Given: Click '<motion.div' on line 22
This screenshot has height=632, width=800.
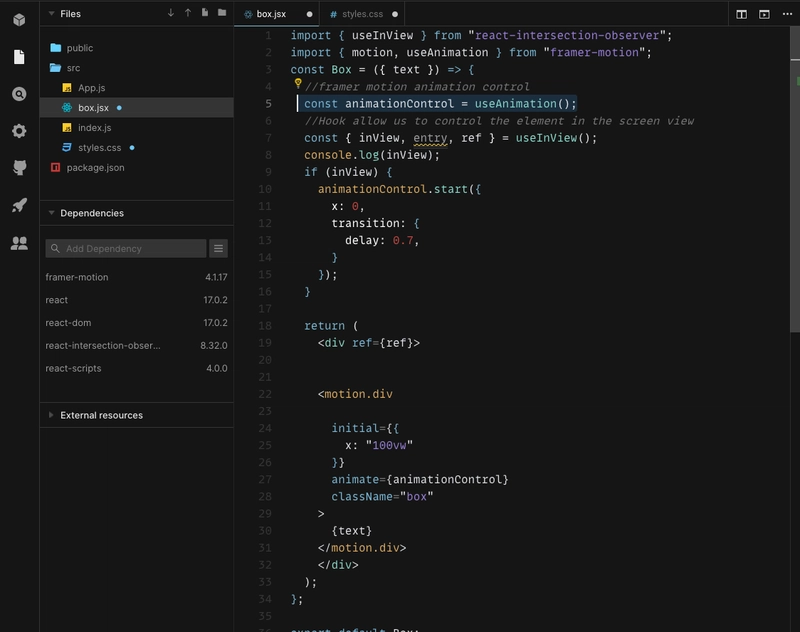Looking at the screenshot, I should pos(355,394).
